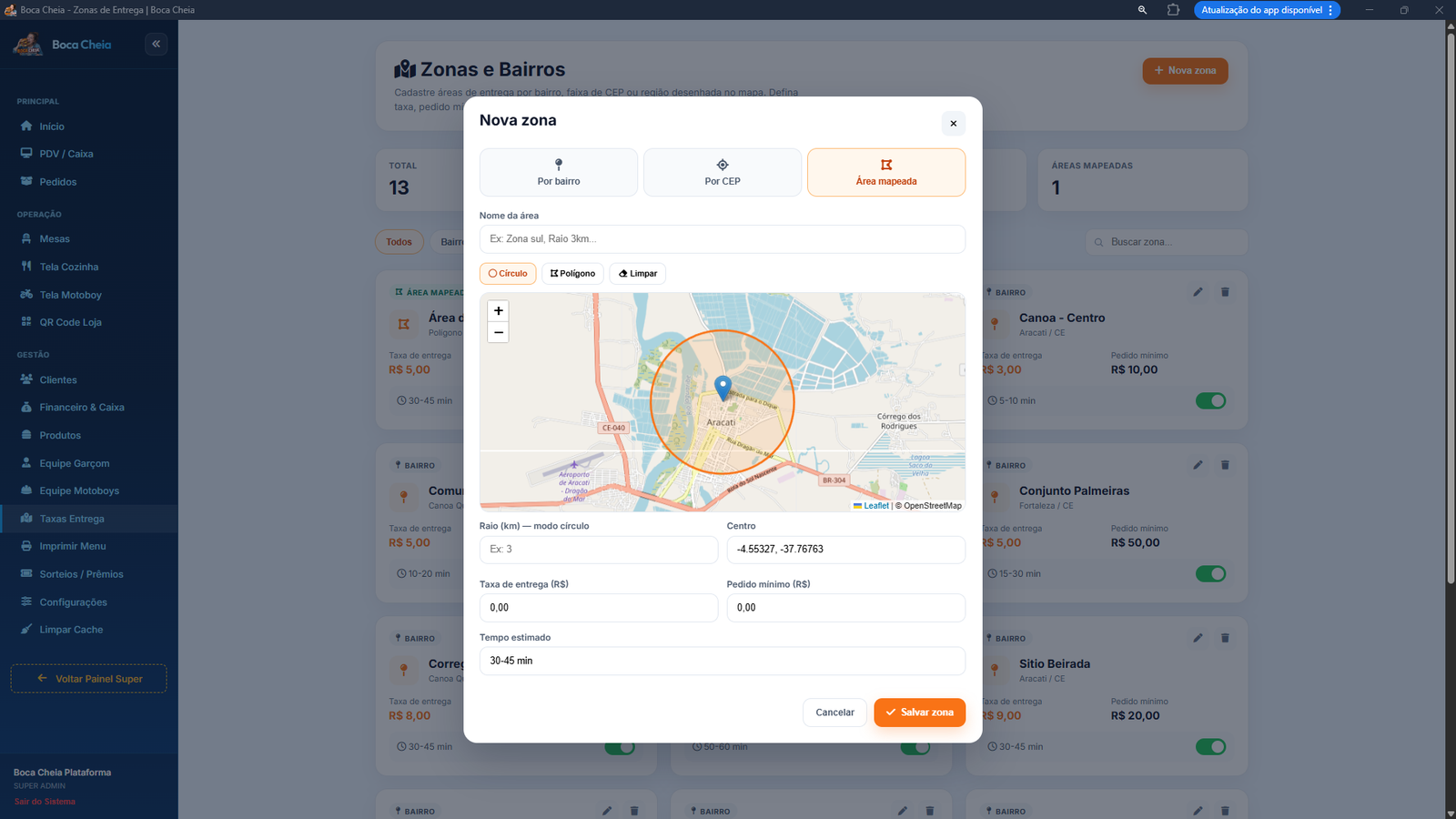Select the Por CEP tab
1456x819 pixels.
click(x=723, y=172)
